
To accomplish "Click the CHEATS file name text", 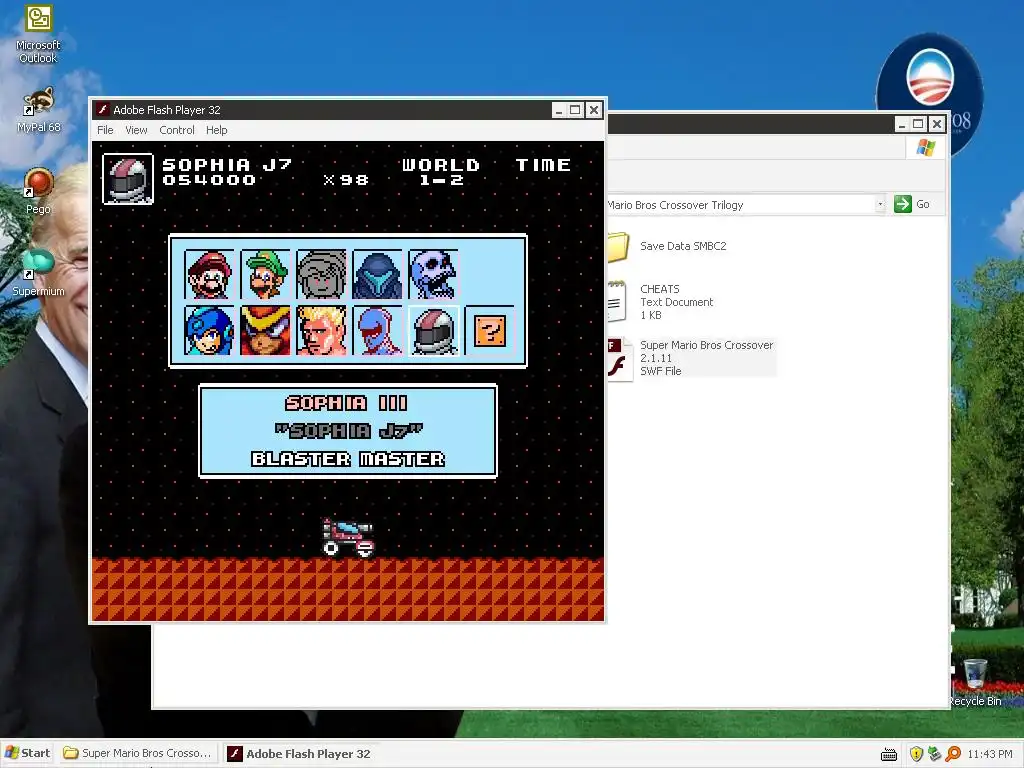I will pyautogui.click(x=660, y=289).
